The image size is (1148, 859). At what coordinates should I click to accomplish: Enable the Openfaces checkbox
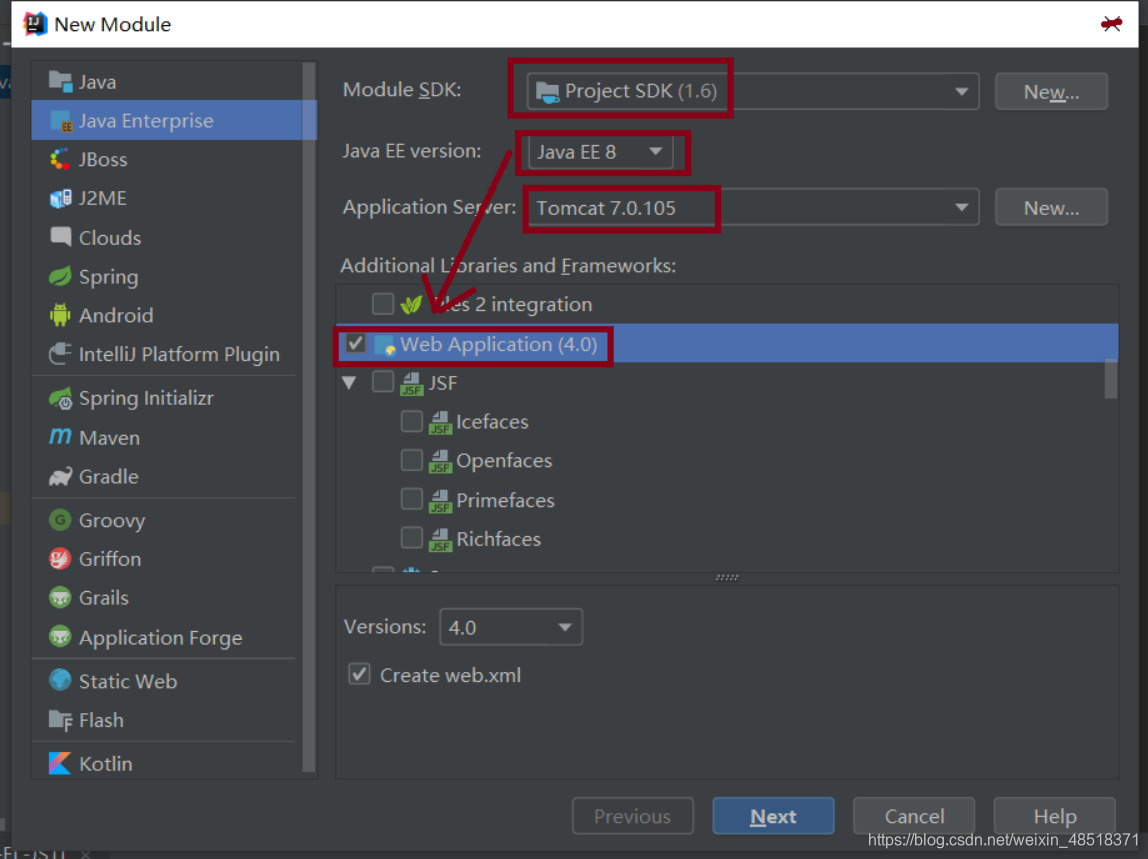point(411,460)
